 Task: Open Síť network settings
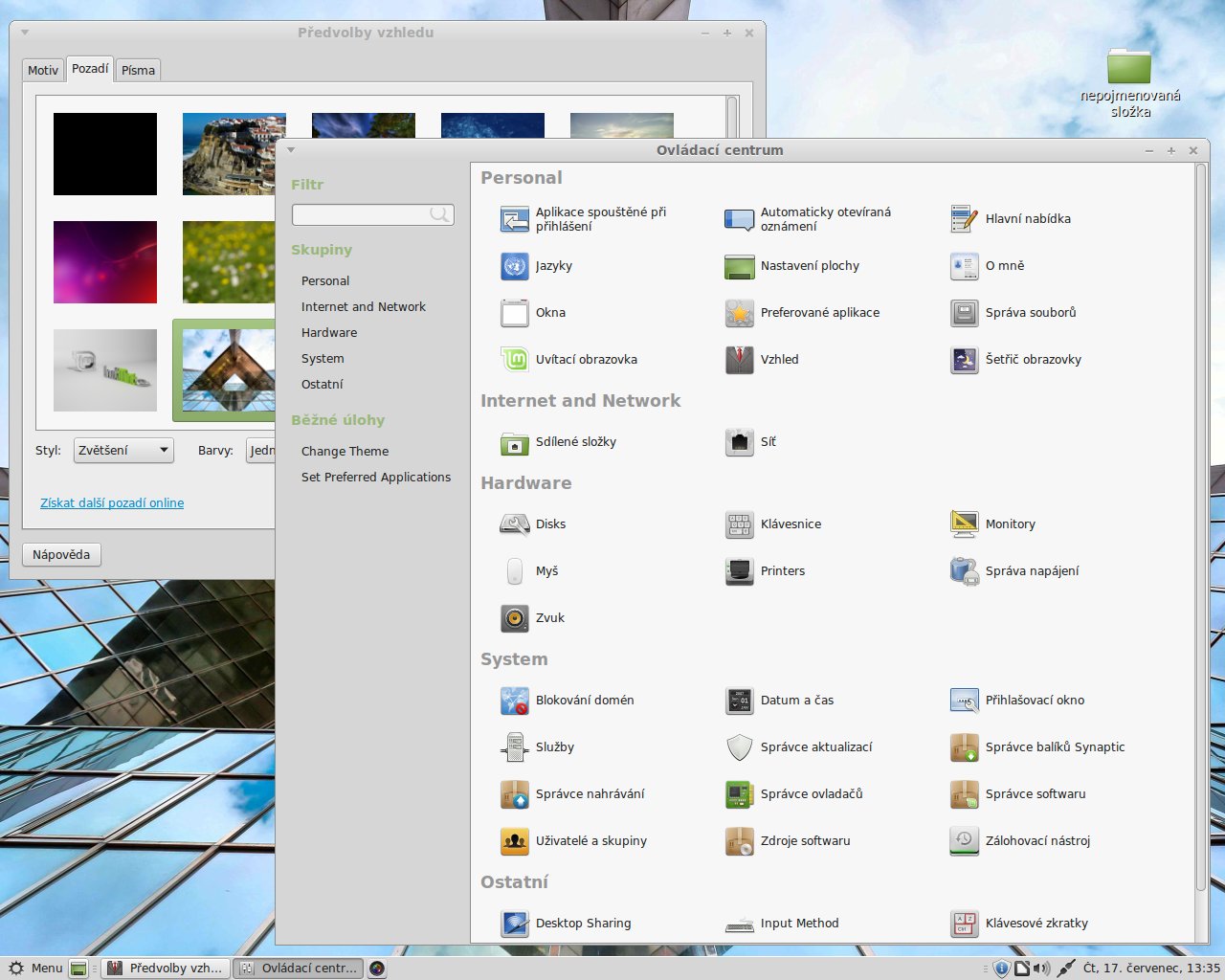(x=740, y=442)
